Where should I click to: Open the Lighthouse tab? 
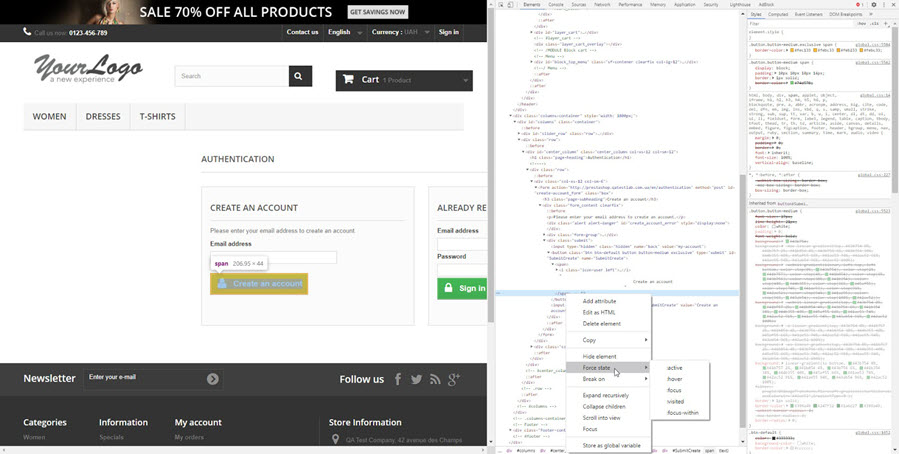coord(740,5)
